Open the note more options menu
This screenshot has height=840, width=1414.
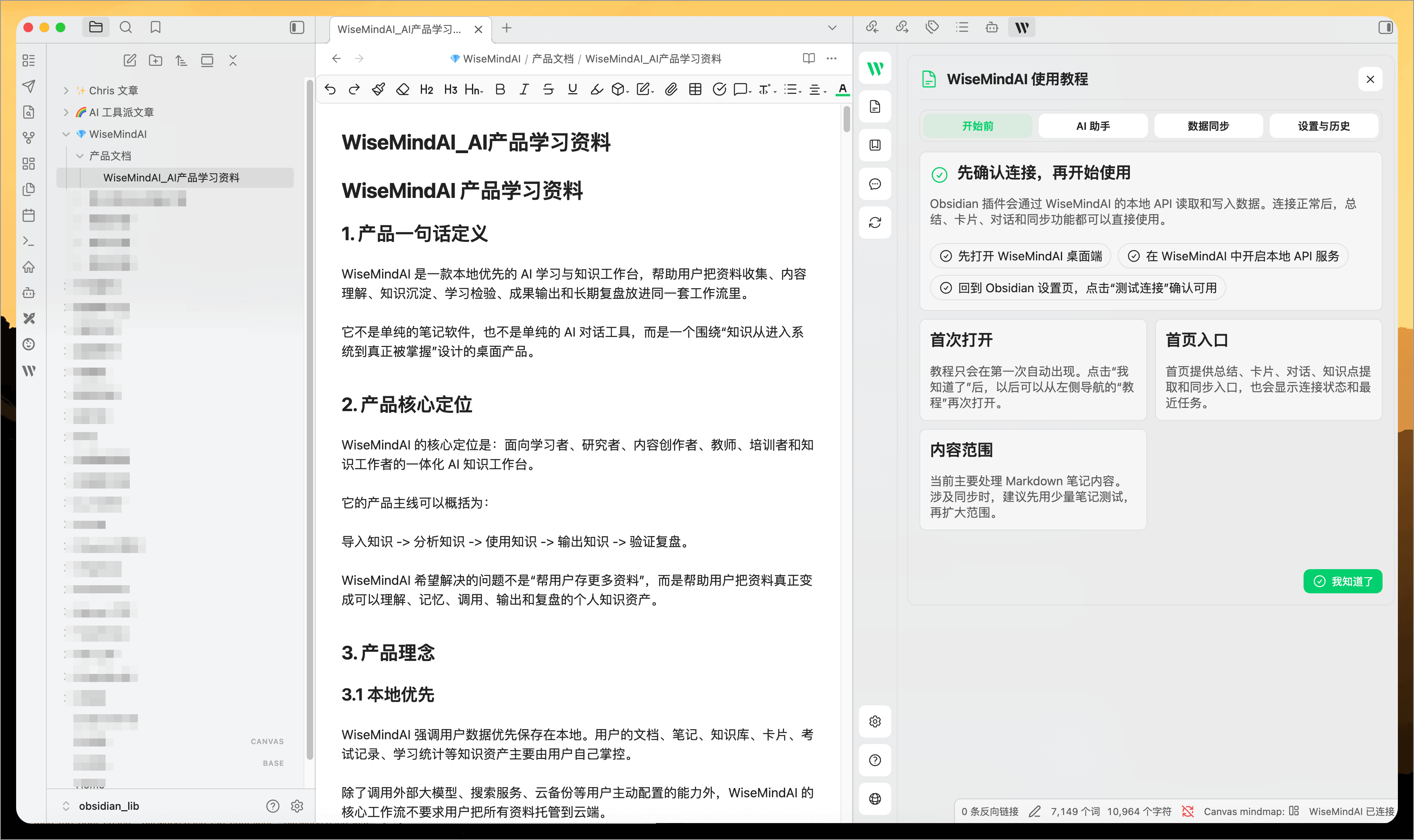point(832,58)
